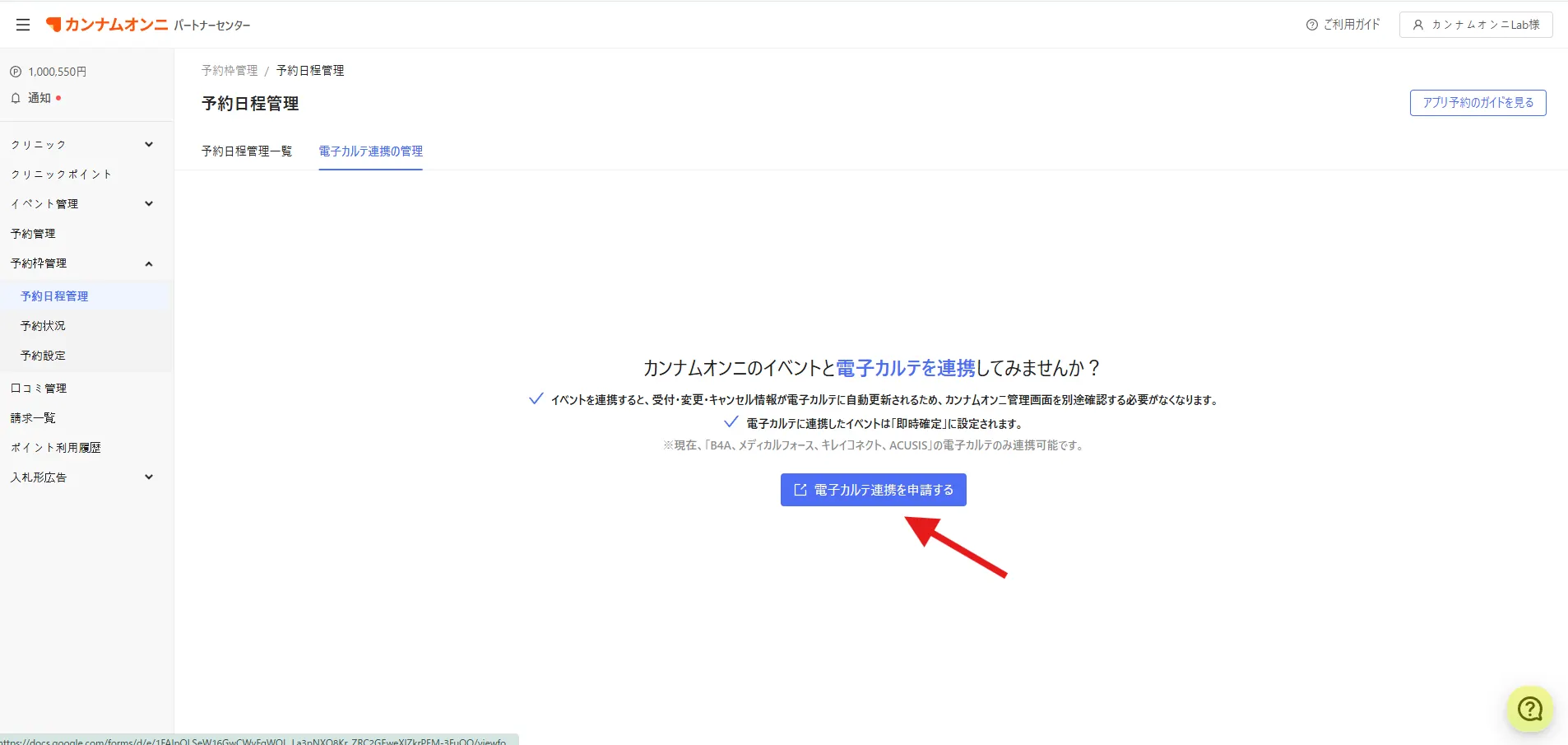
Task: Switch to the 予約日程管理一覧 tab
Action: (247, 151)
